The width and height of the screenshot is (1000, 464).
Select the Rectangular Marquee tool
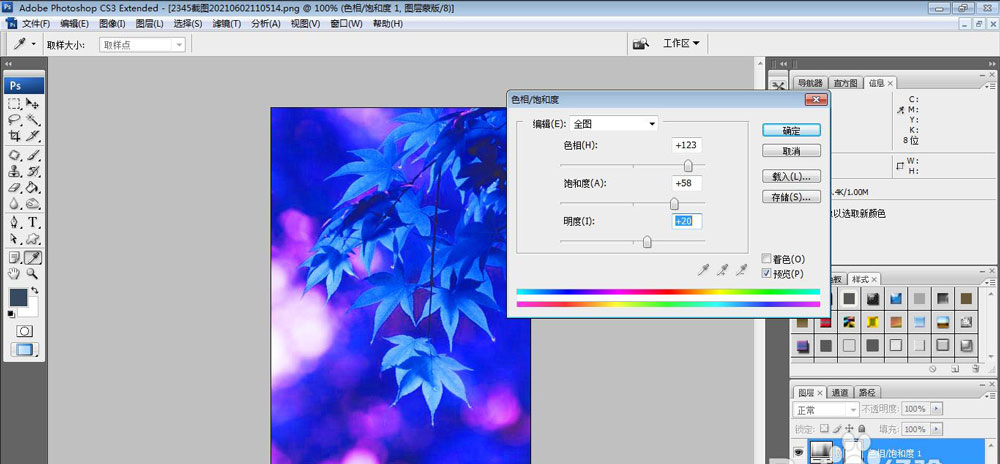coord(14,103)
